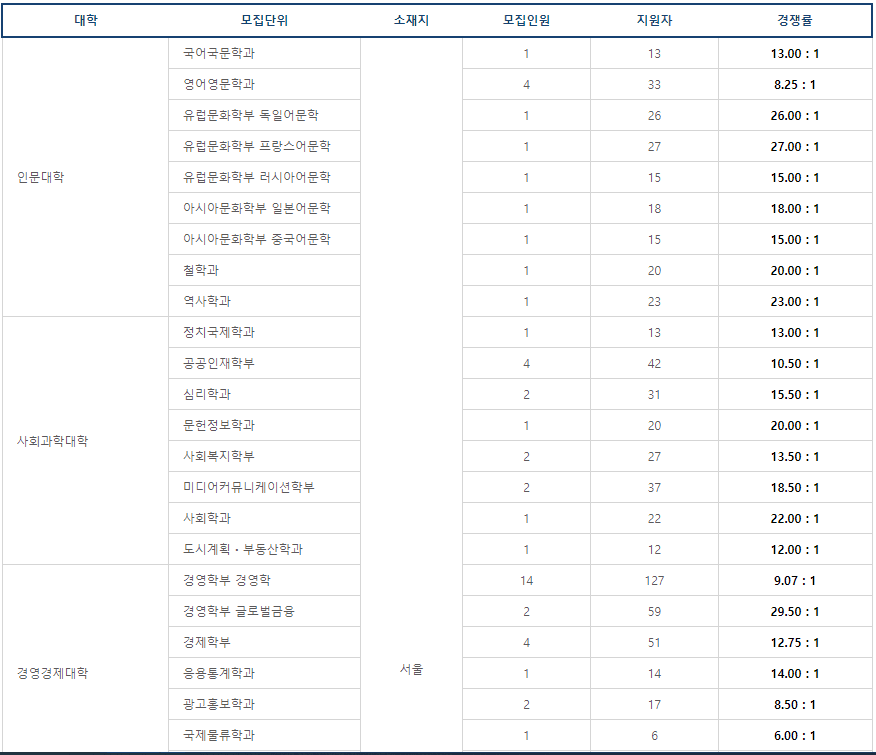Select the 국어국문학과 row label
The image size is (876, 755).
(219, 53)
